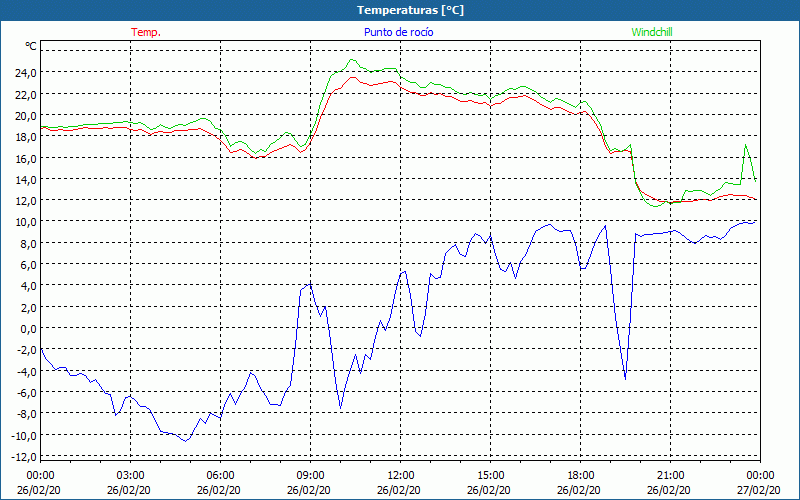Click the 09:00 time axis label

[310, 476]
